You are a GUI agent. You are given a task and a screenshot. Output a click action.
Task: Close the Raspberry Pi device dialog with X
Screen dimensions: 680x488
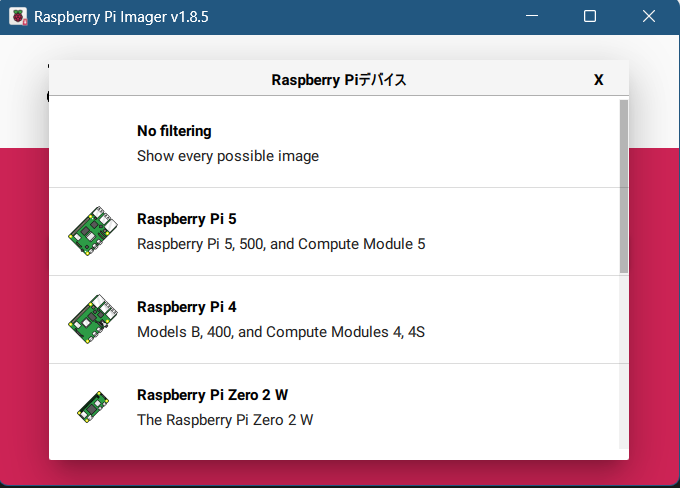coord(598,80)
